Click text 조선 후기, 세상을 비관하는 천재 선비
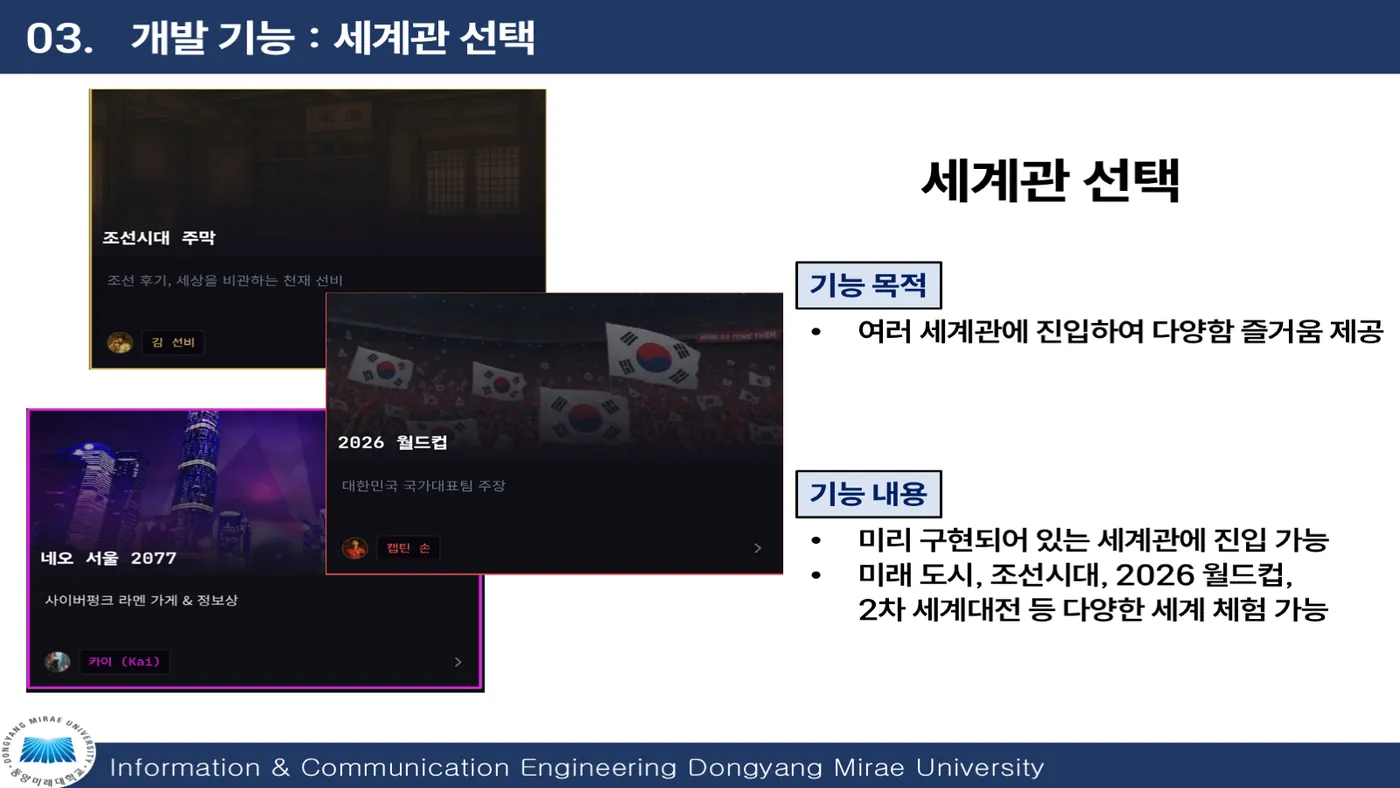This screenshot has height=788, width=1400. click(225, 281)
